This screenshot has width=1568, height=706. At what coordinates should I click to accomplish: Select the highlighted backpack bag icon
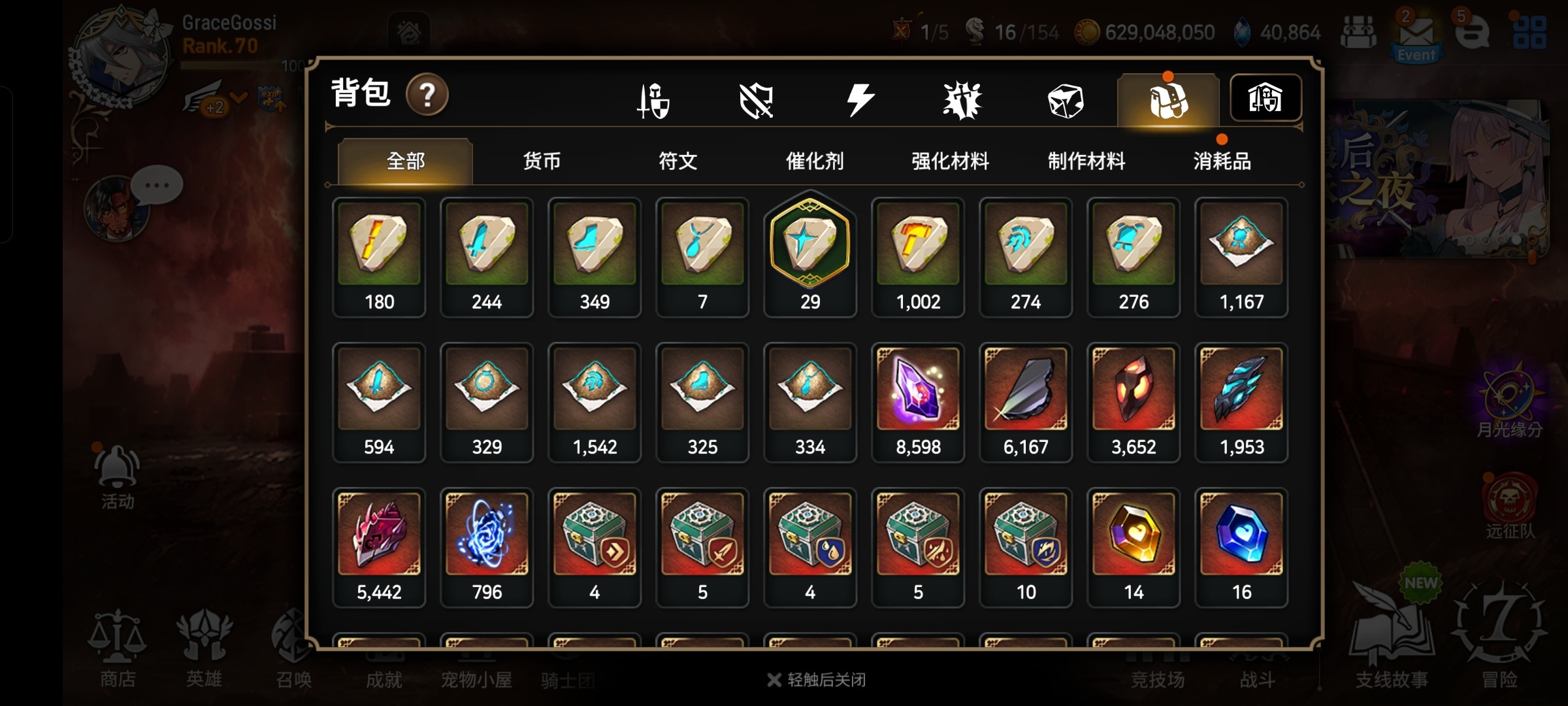pos(1168,101)
